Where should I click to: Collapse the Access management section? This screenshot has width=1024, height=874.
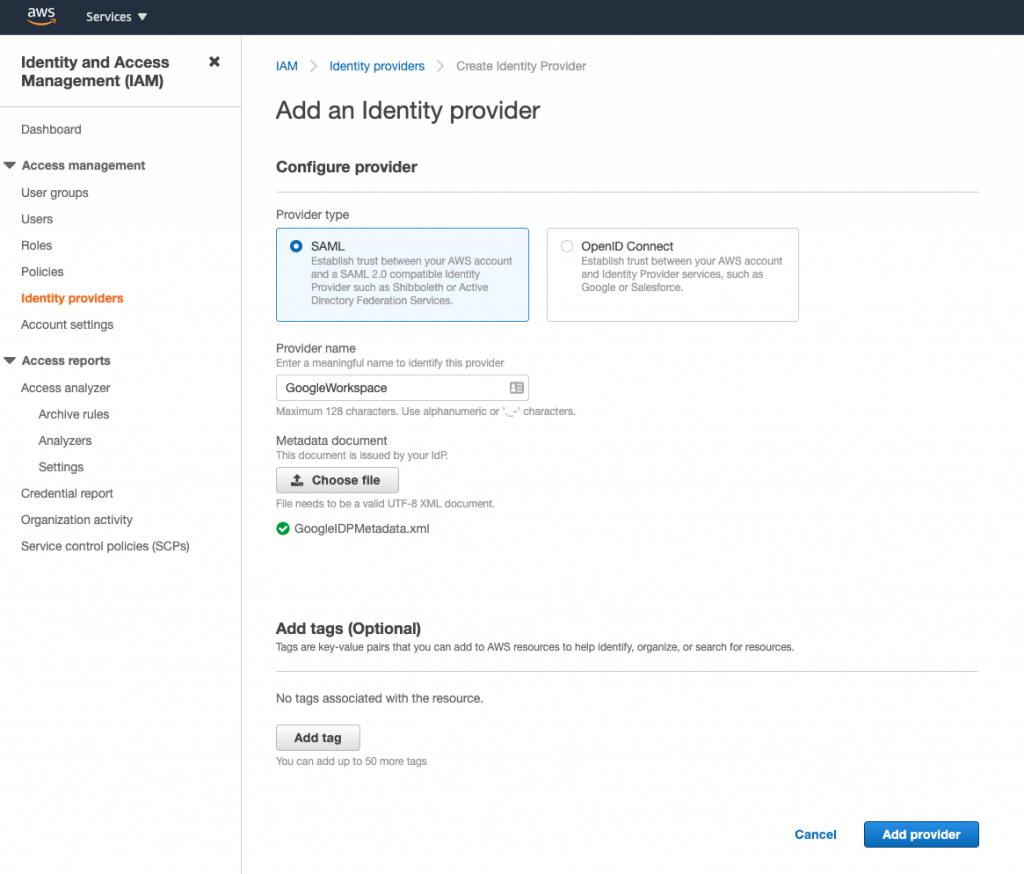10,165
